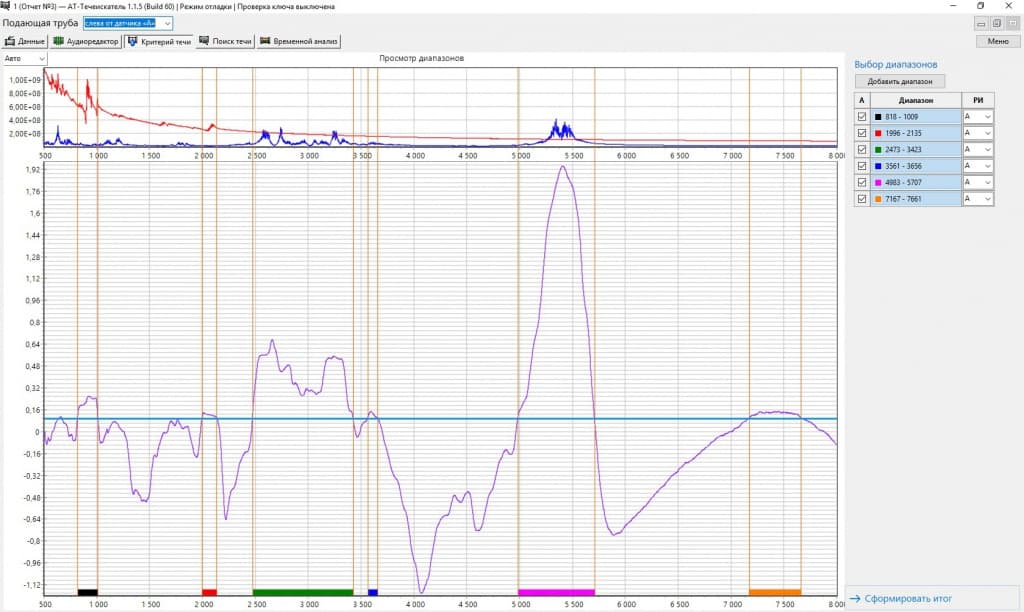Open the Данные tab
This screenshot has height=612, width=1024.
(x=25, y=41)
